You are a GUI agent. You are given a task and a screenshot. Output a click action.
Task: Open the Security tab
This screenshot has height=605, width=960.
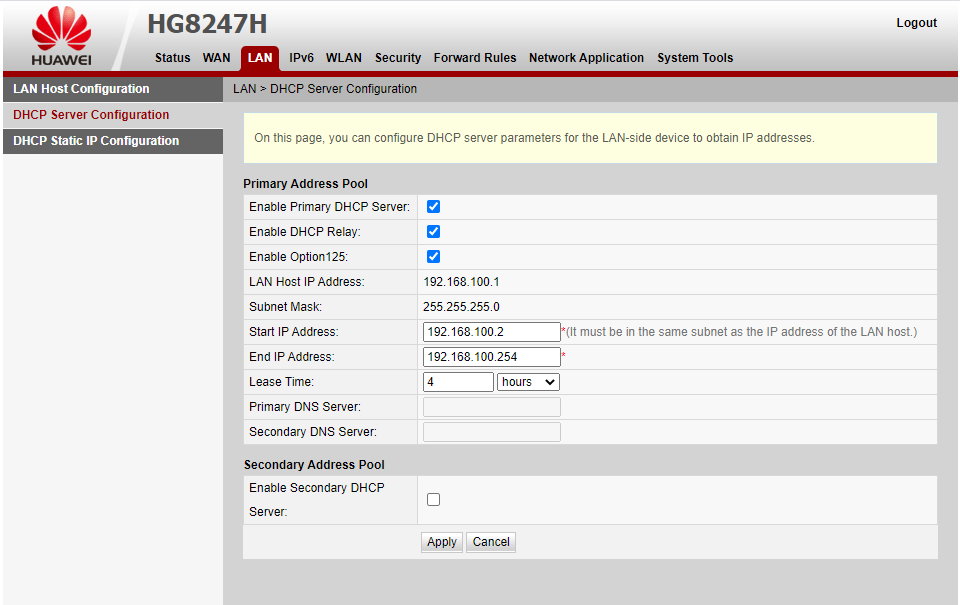click(x=398, y=58)
